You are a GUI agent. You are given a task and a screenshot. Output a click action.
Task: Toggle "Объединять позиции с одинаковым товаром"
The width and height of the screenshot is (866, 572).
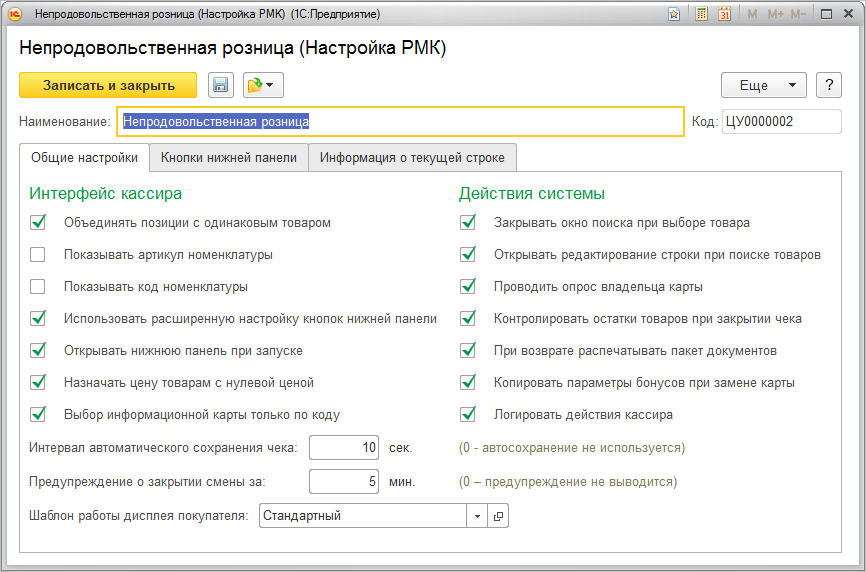pyautogui.click(x=38, y=223)
